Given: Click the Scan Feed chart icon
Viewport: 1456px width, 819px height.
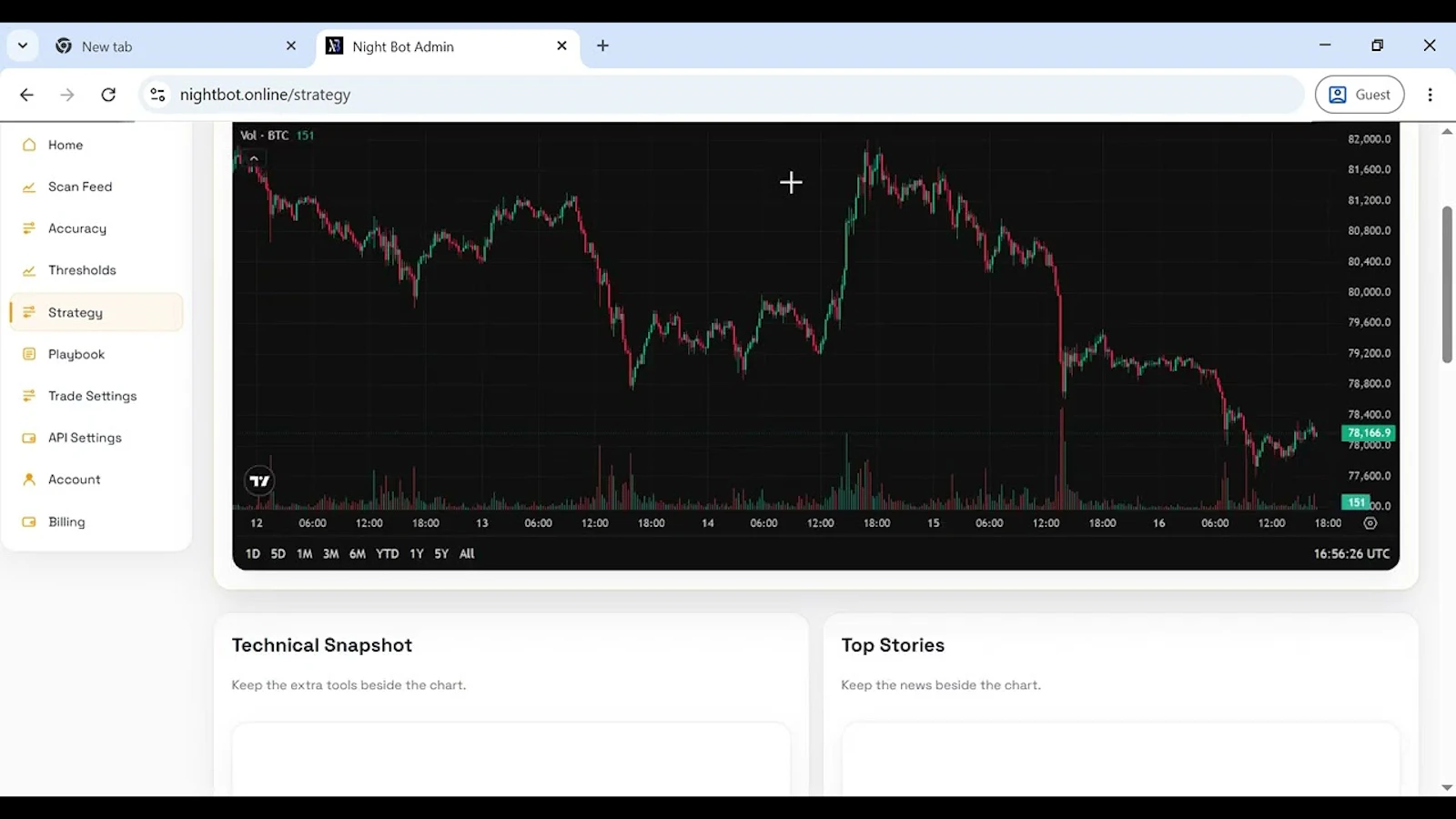Looking at the screenshot, I should coord(29,187).
